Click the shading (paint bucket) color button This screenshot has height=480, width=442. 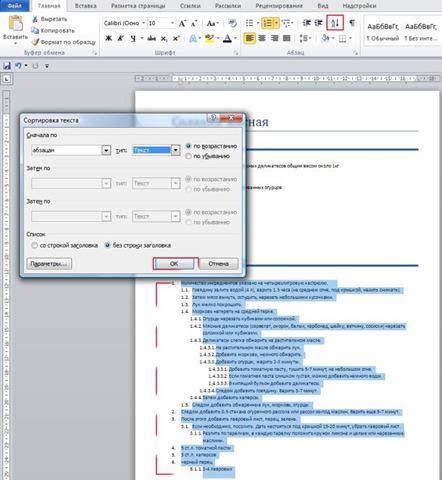click(x=325, y=39)
